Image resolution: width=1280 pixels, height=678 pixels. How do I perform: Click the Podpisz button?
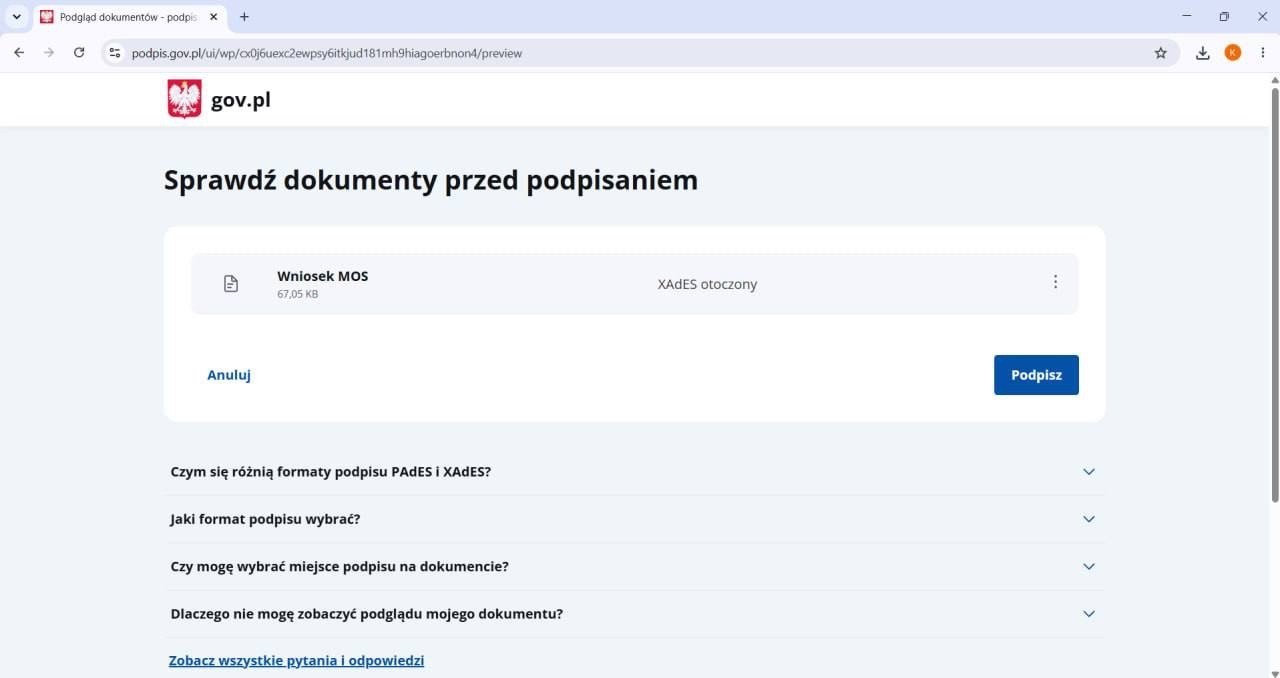[1036, 375]
